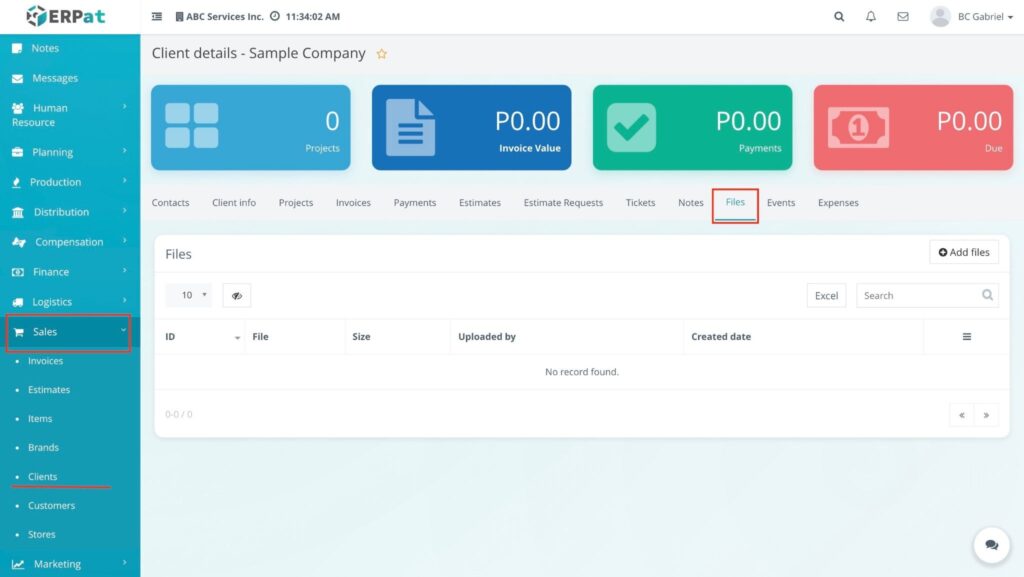This screenshot has height=577, width=1024.
Task: Open the notifications bell icon
Action: 871,17
